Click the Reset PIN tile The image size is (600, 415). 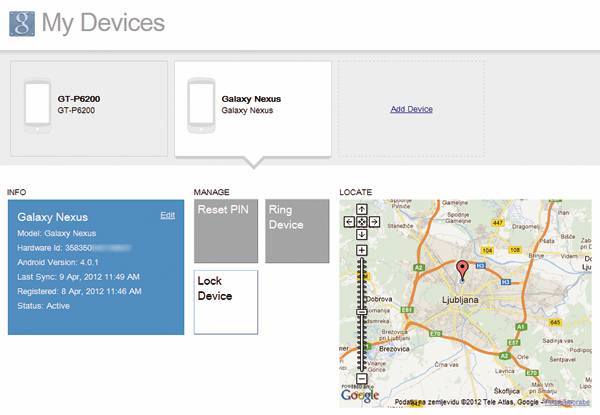click(x=226, y=231)
